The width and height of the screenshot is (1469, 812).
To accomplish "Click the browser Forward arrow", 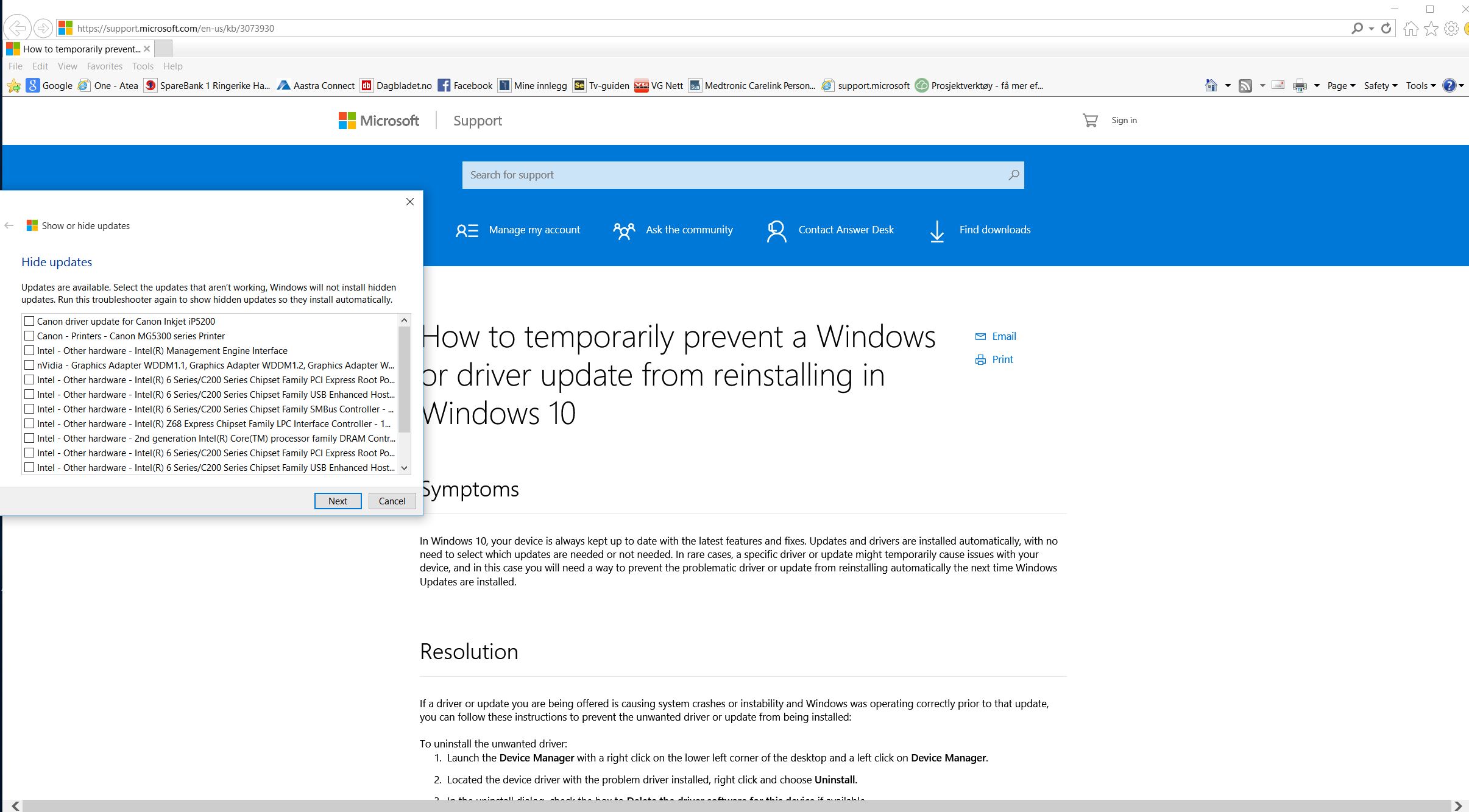I will point(43,28).
